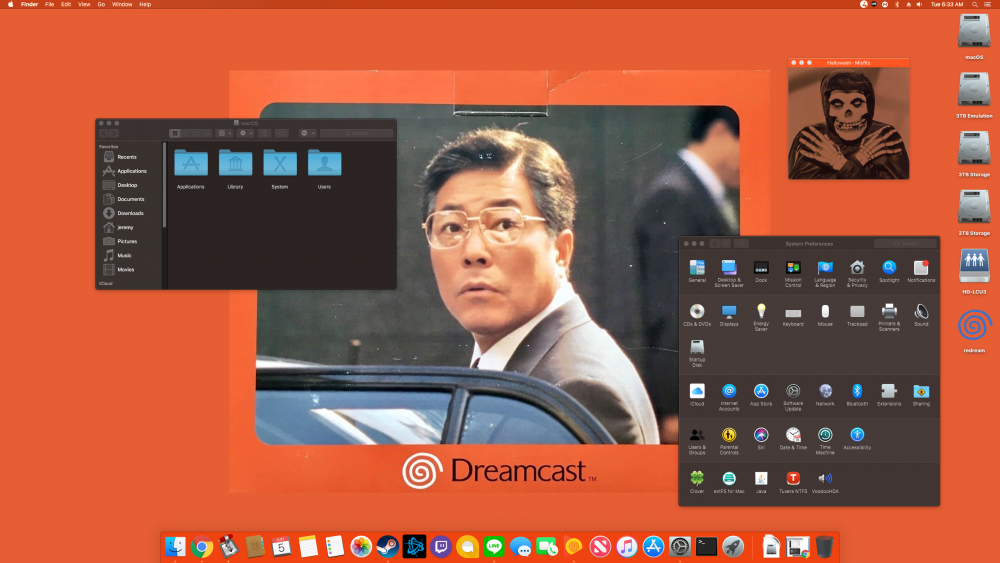Click Finder window search field
This screenshot has height=563, width=1000.
[357, 133]
